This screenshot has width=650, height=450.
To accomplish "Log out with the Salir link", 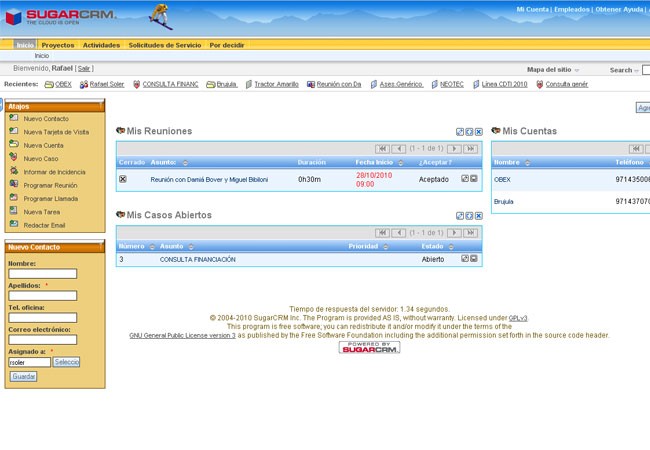I will click(x=84, y=68).
